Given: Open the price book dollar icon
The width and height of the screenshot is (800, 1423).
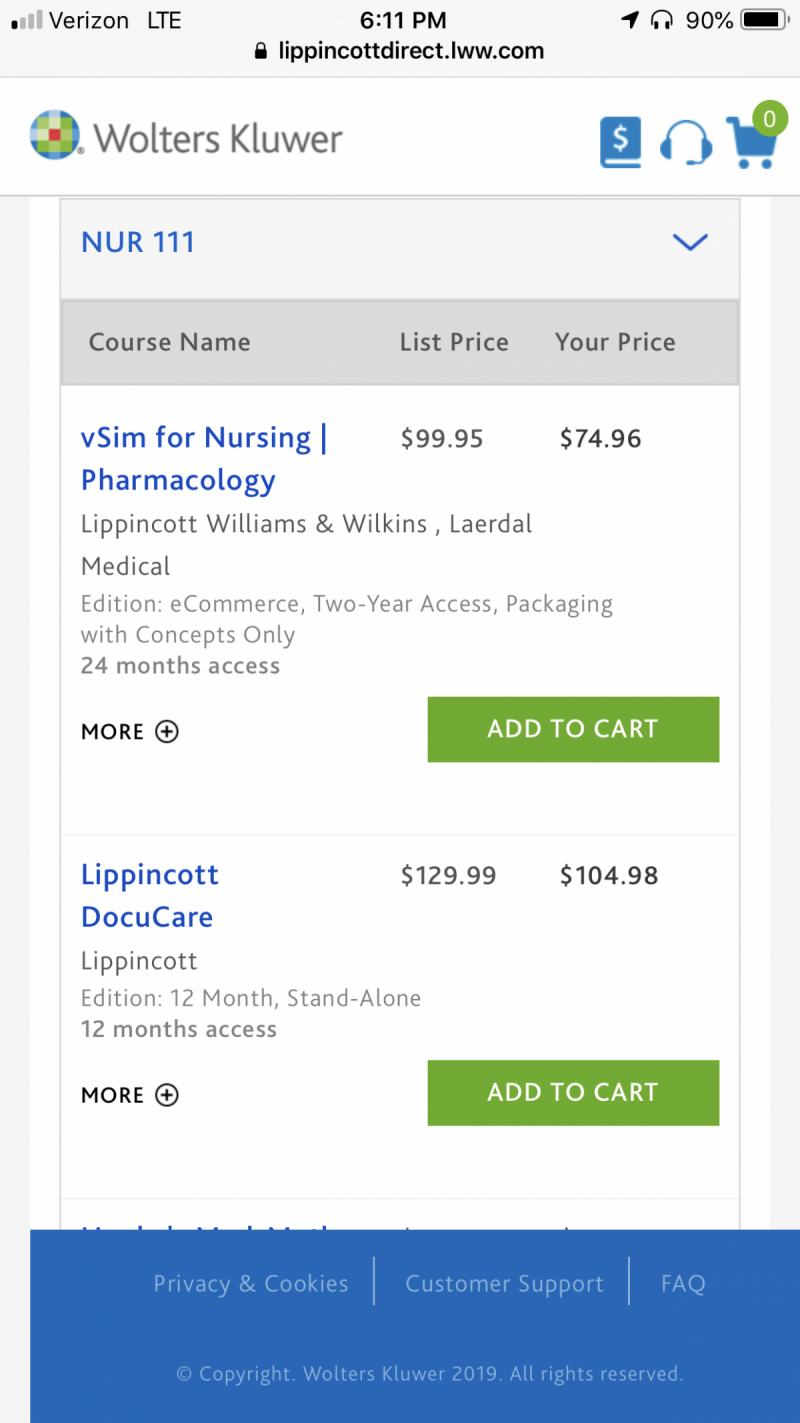Looking at the screenshot, I should [620, 143].
